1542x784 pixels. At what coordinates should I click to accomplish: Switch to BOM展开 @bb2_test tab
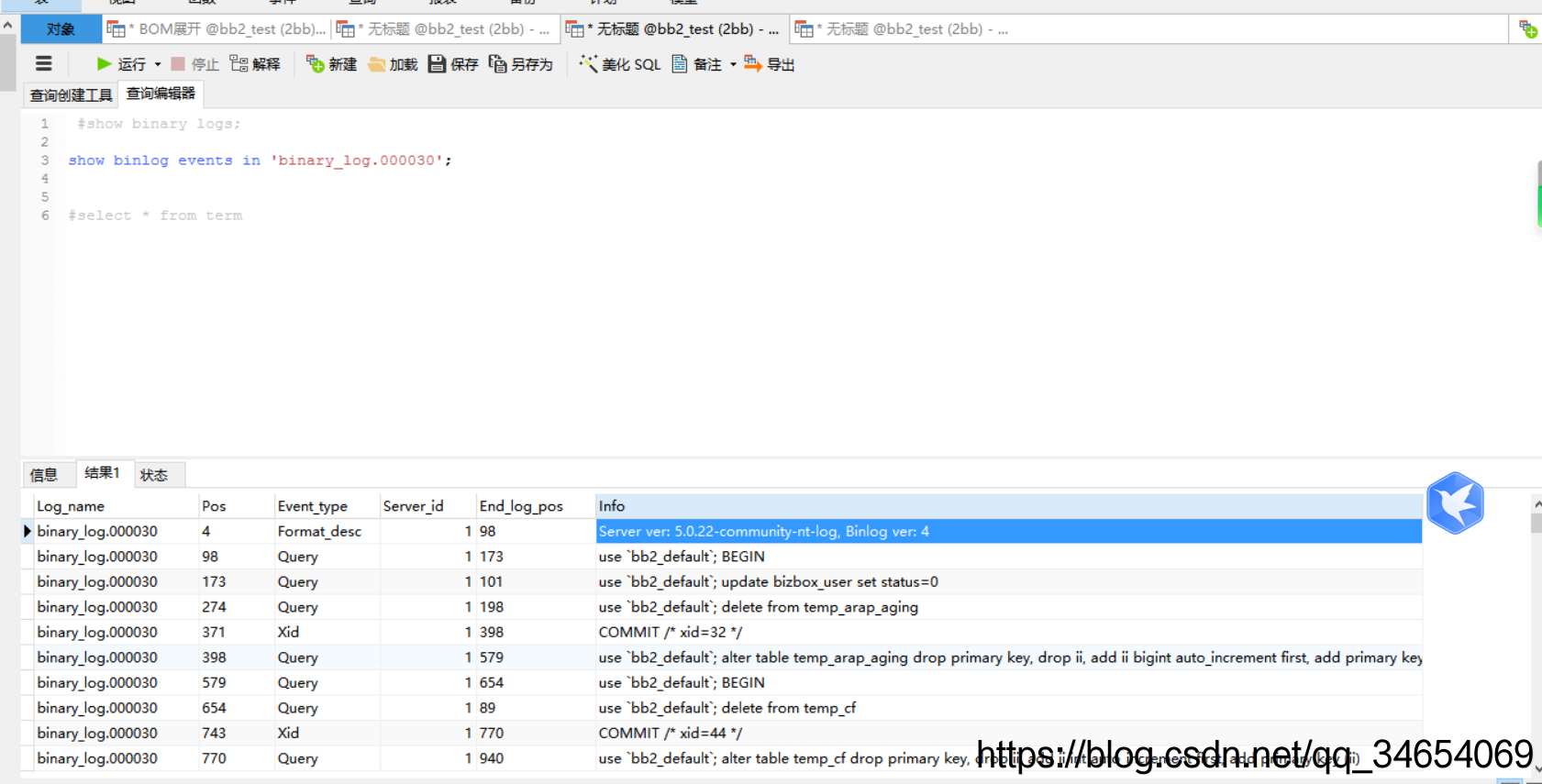(216, 29)
